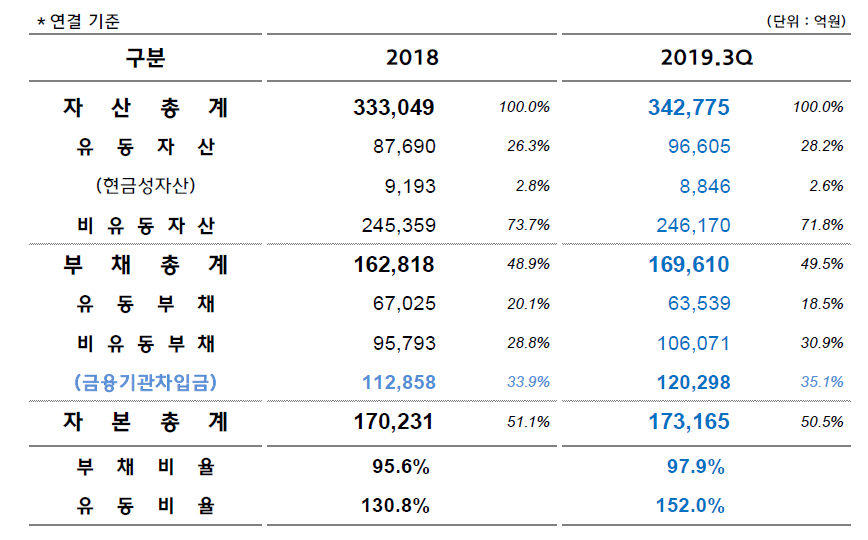Click the blue (금융기관차입금) label

[x=146, y=382]
